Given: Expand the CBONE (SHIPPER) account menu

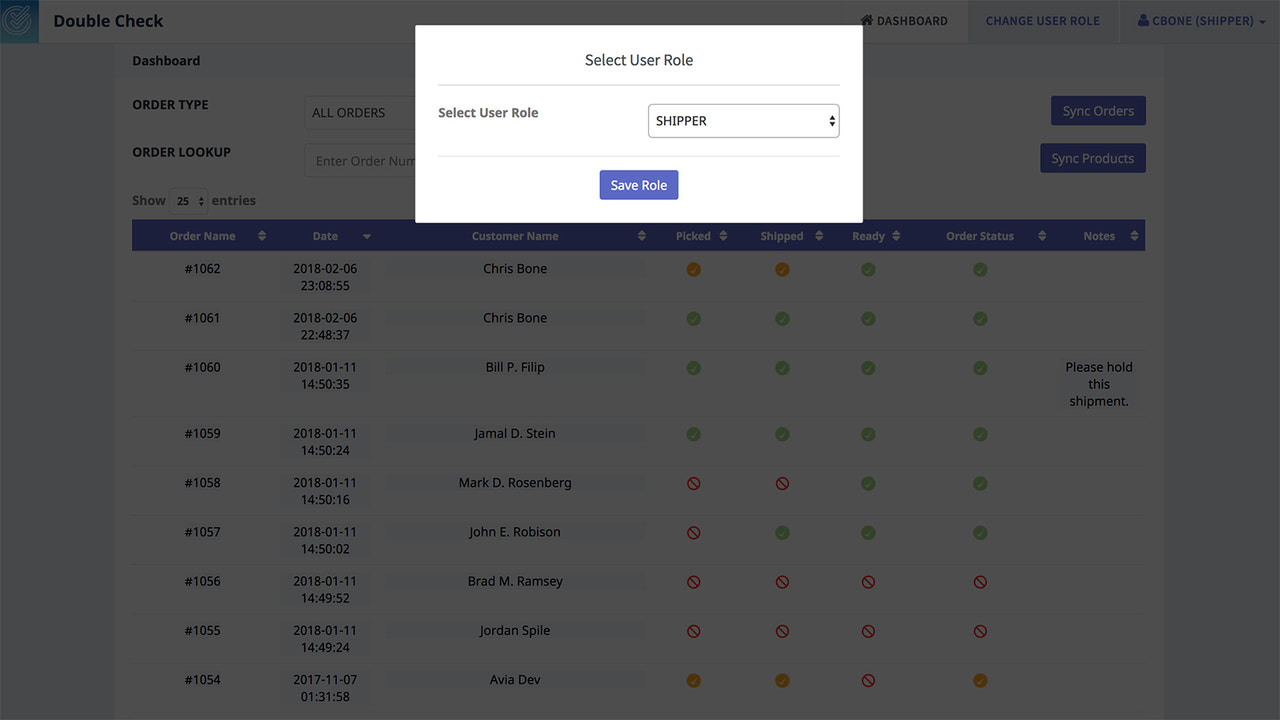Looking at the screenshot, I should (1201, 21).
